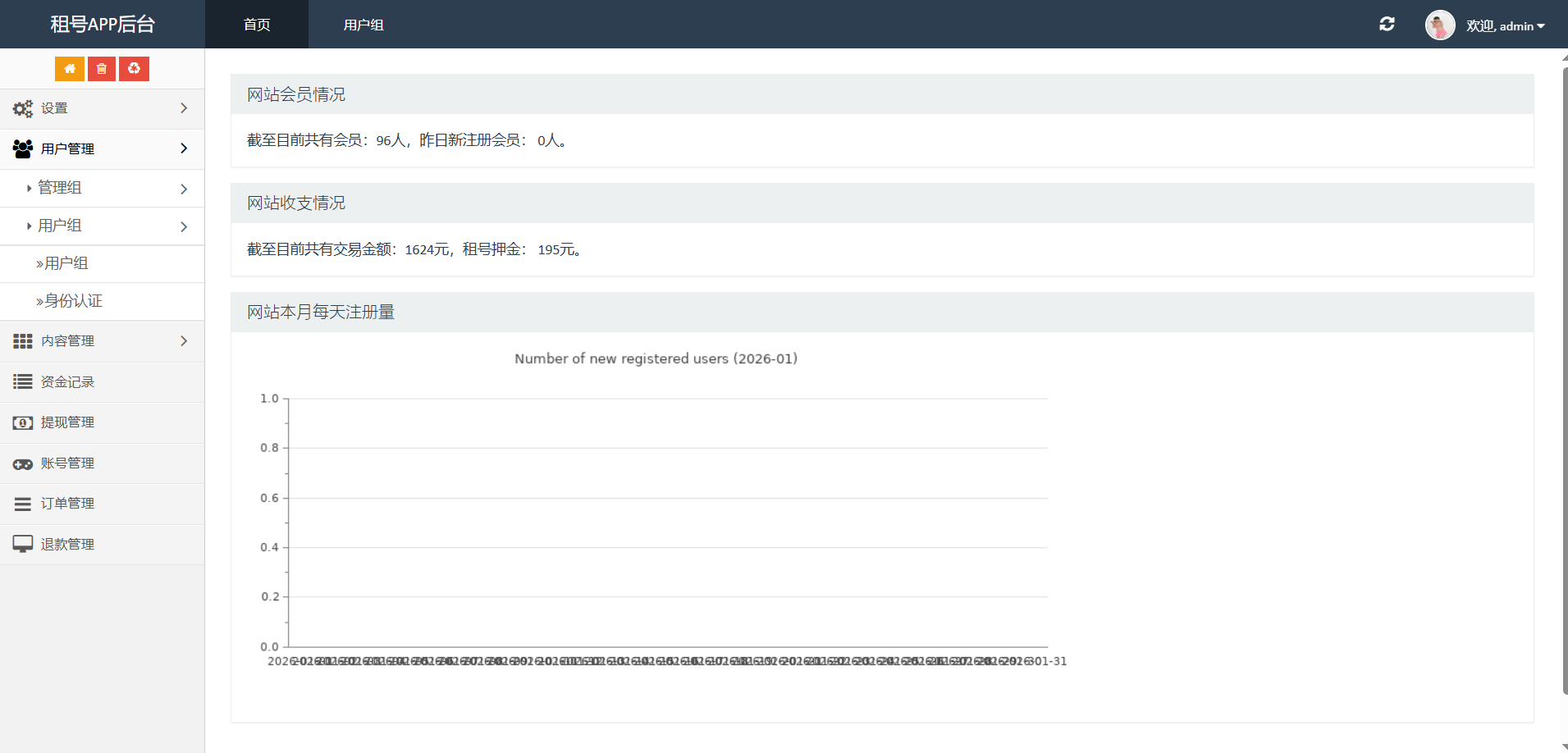Click the refresh icon in top bar
This screenshot has width=1568, height=753.
[x=1387, y=25]
